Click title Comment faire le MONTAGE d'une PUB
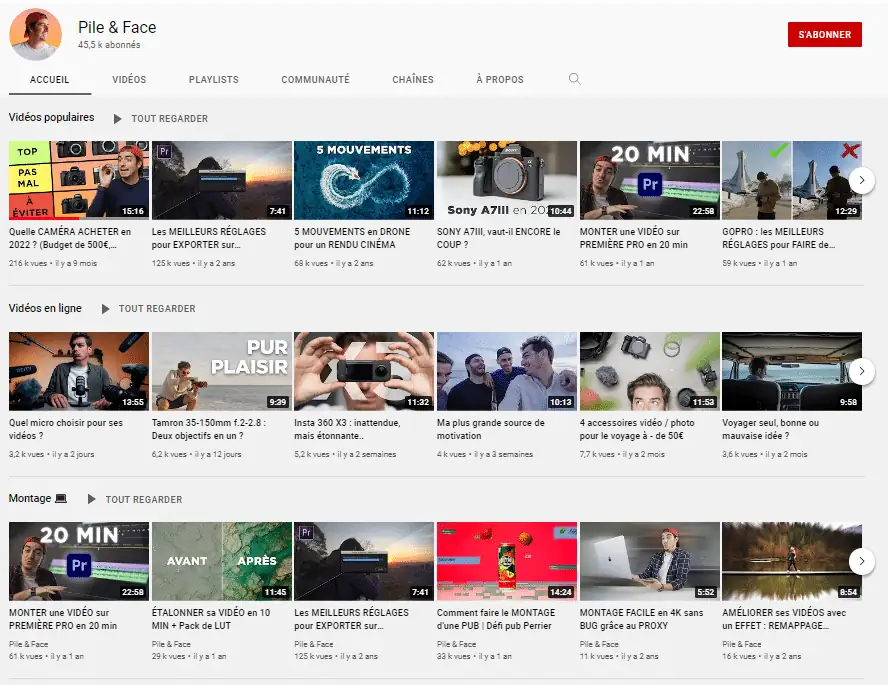The height and width of the screenshot is (685, 888). pyautogui.click(x=496, y=619)
